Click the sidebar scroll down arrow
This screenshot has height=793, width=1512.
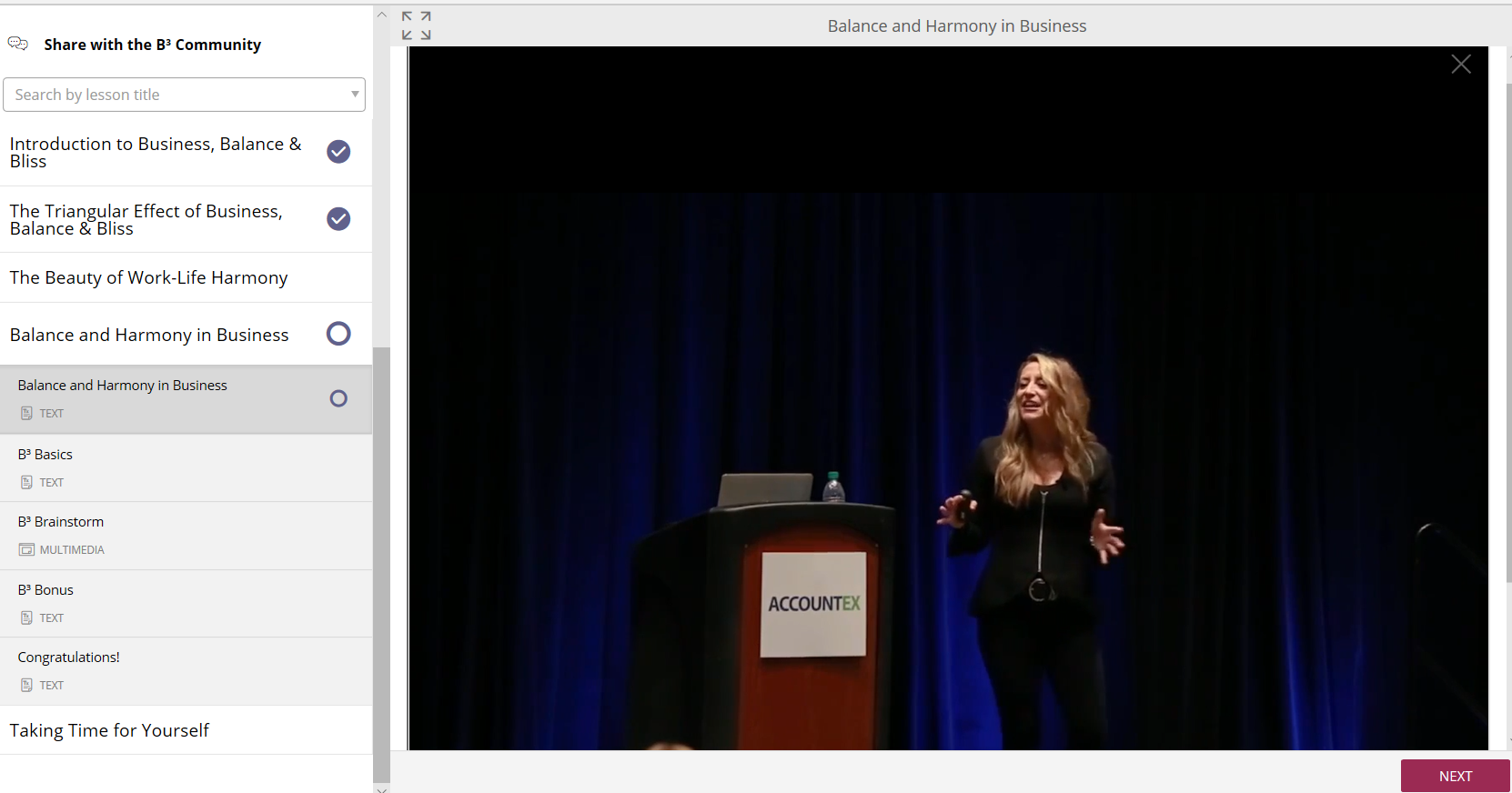(x=381, y=788)
